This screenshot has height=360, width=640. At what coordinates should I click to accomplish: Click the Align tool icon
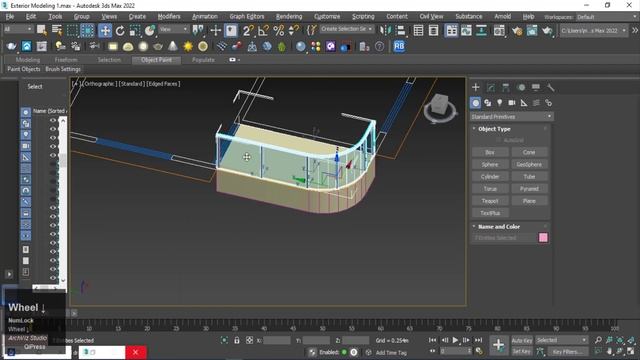click(400, 30)
